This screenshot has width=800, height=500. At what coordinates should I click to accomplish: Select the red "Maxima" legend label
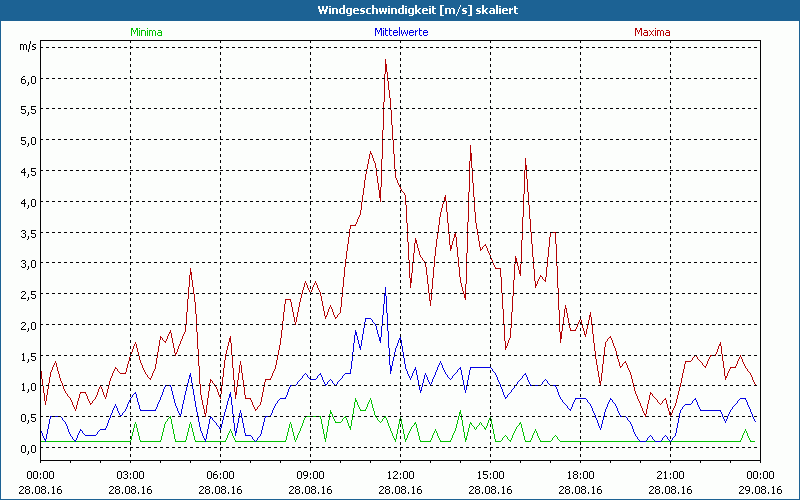pos(652,32)
